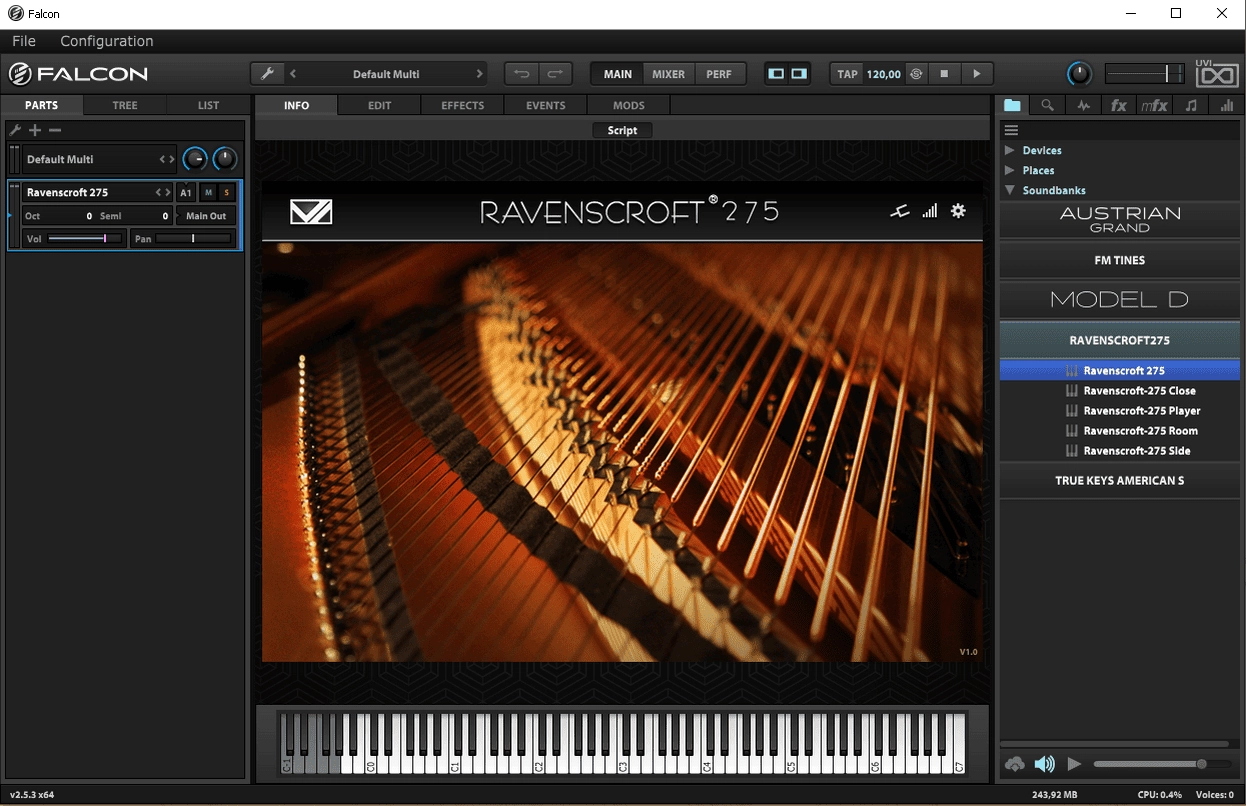Open the search magnifier tab in browser
Image resolution: width=1246 pixels, height=806 pixels.
tap(1047, 105)
